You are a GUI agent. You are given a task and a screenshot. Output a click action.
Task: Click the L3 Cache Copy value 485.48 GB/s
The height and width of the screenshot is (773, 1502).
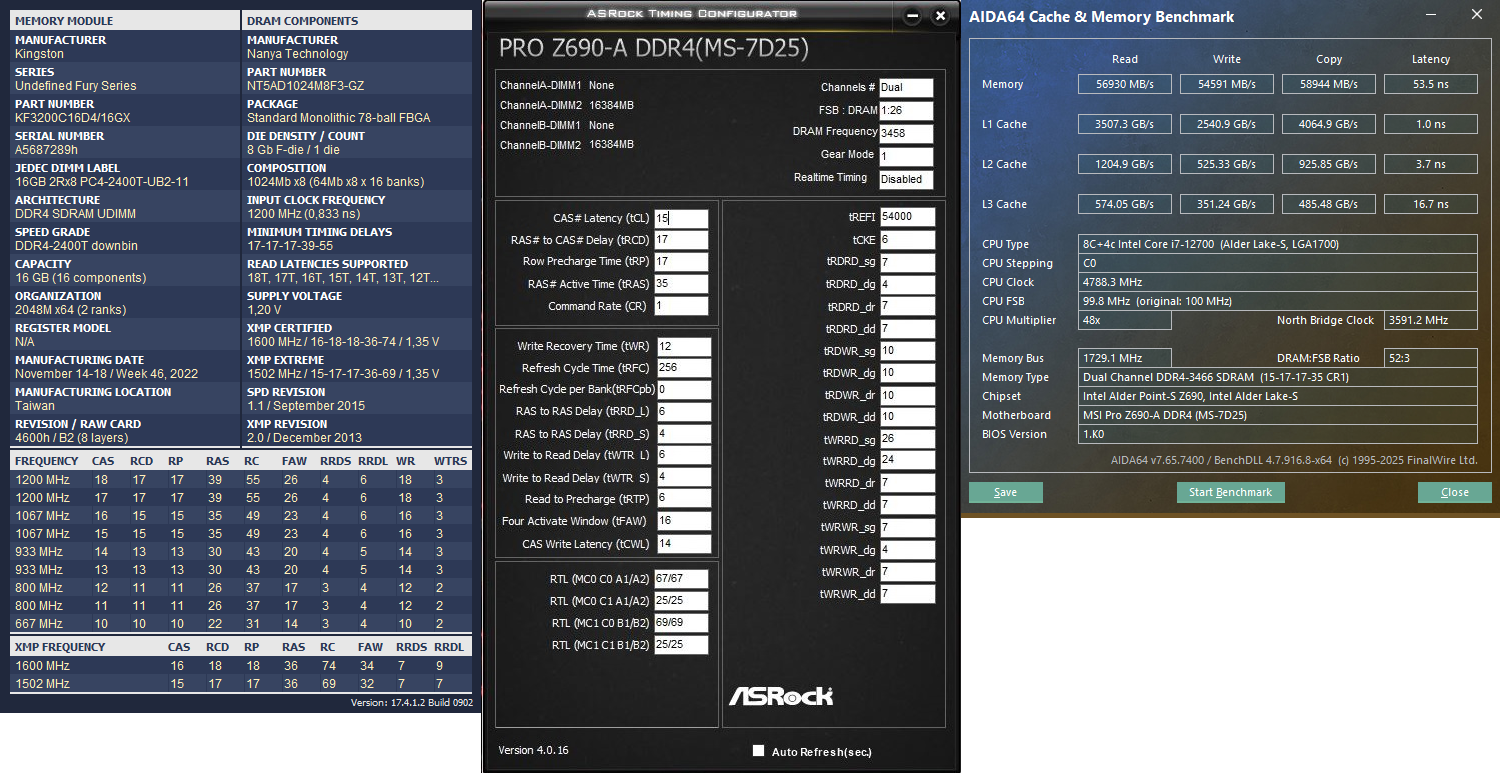(1329, 204)
